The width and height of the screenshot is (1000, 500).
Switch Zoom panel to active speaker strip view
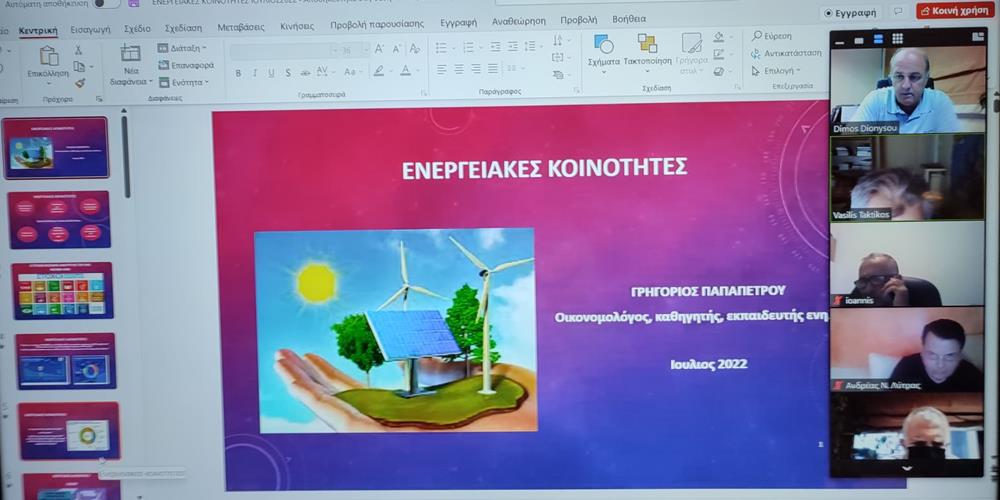click(878, 39)
